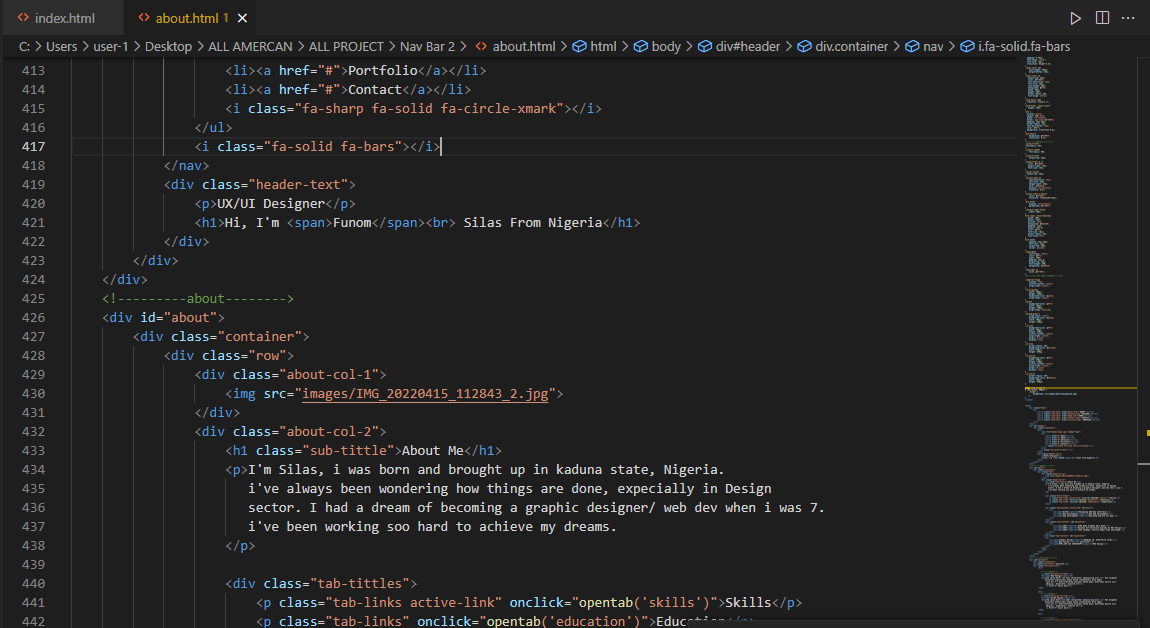The image size is (1150, 628).
Task: Click line number 430 in the gutter
Action: [x=33, y=393]
